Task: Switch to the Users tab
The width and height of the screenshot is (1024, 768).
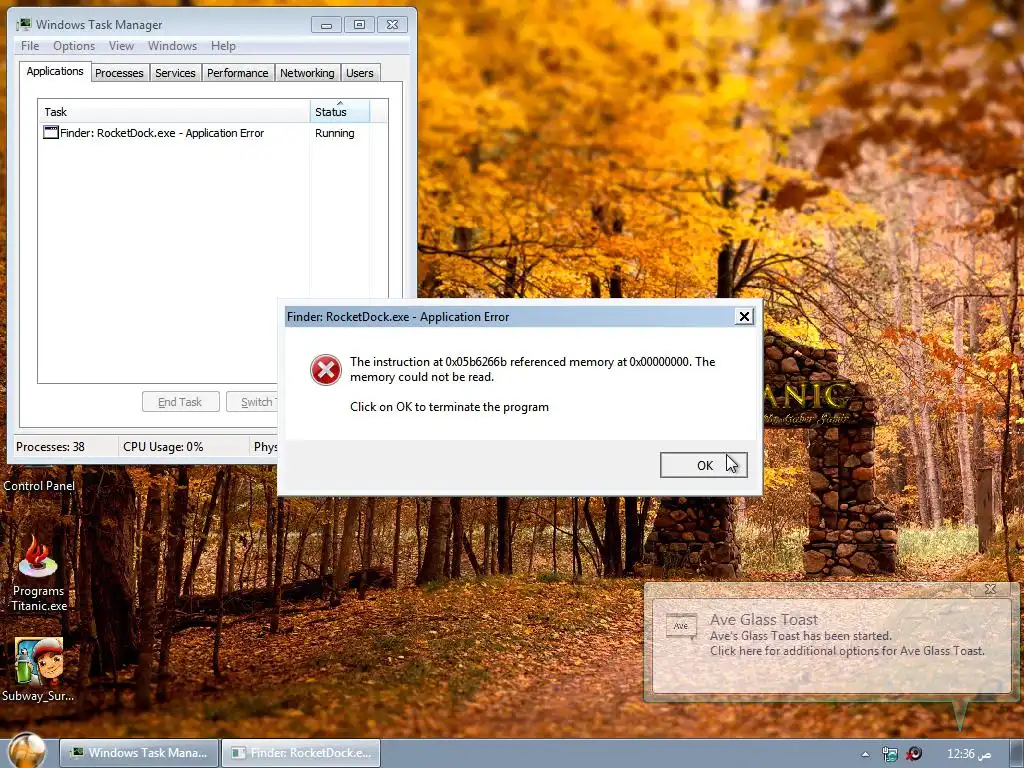Action: tap(360, 73)
